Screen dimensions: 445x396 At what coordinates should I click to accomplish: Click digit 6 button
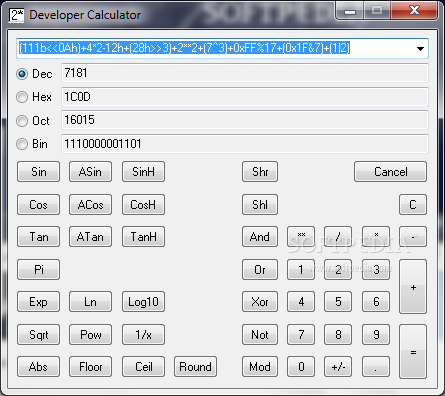(376, 302)
